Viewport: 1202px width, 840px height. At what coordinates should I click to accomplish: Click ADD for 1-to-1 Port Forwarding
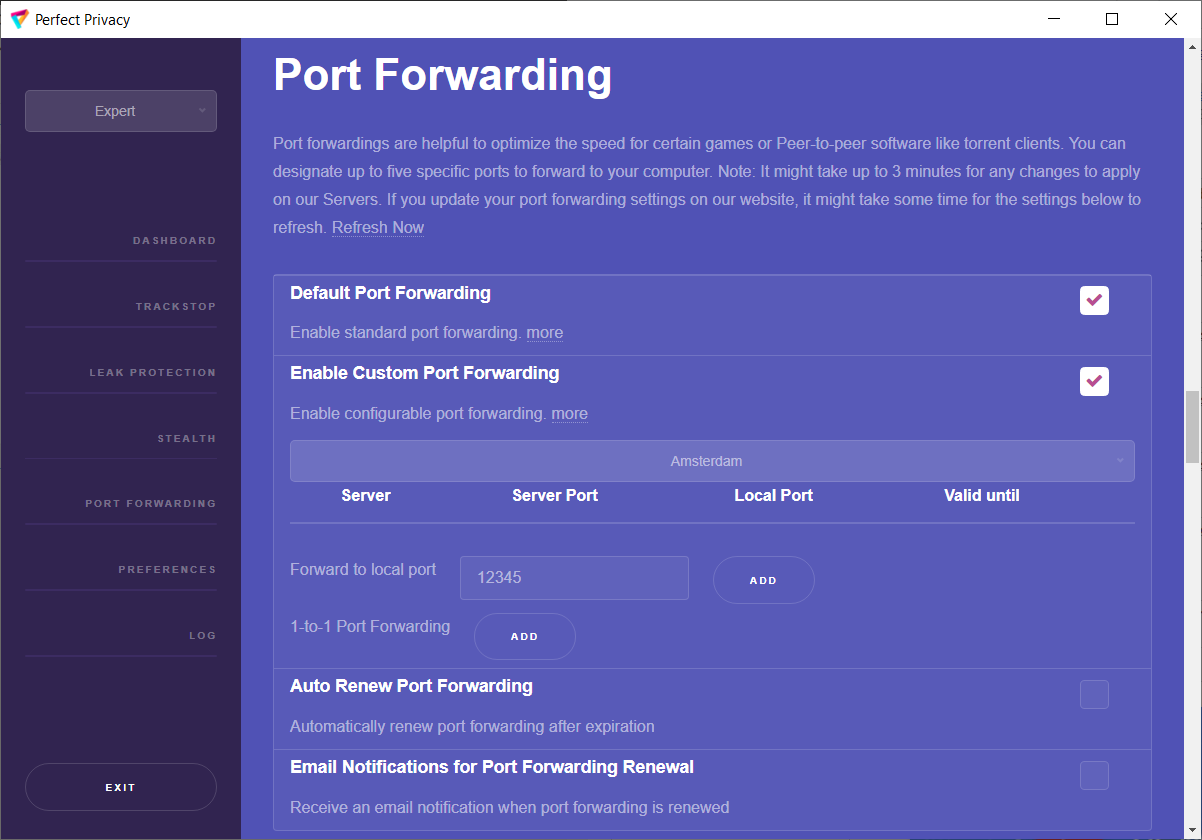point(525,636)
